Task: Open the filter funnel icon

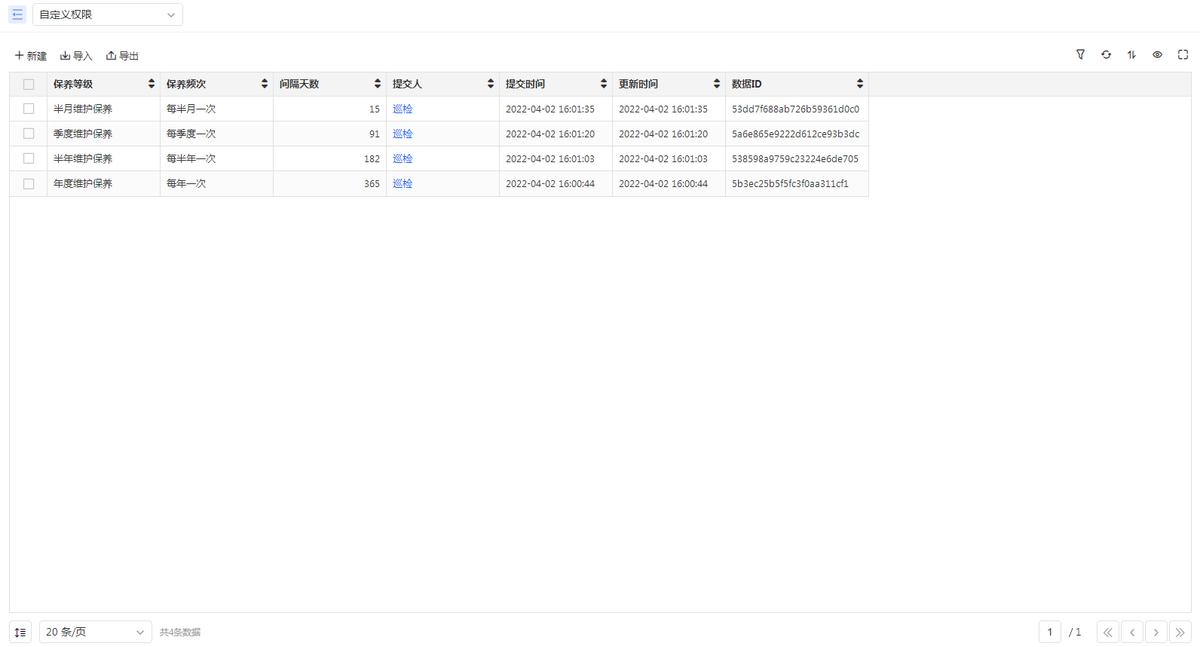Action: coord(1080,55)
